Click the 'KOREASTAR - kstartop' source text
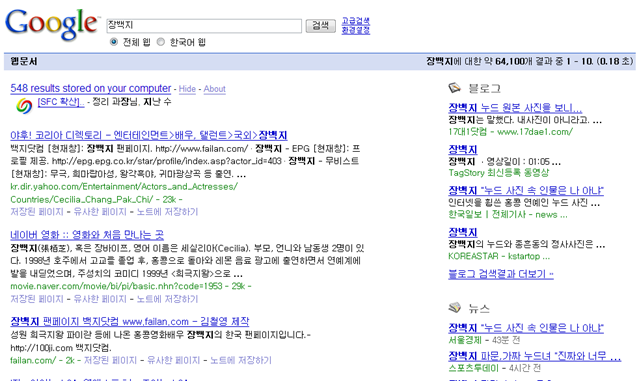 click(499, 256)
